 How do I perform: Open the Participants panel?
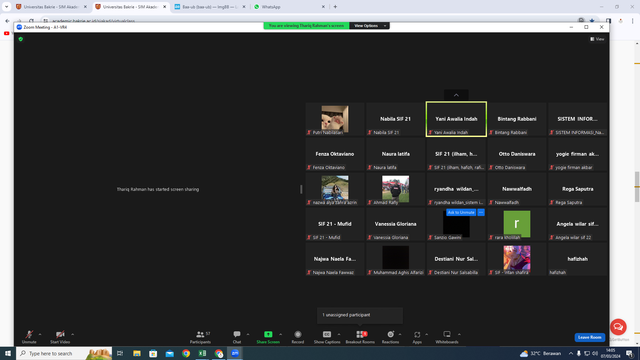pos(200,337)
